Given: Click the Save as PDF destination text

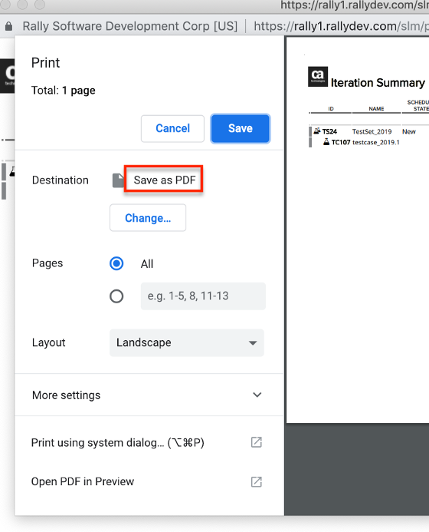Looking at the screenshot, I should click(164, 180).
